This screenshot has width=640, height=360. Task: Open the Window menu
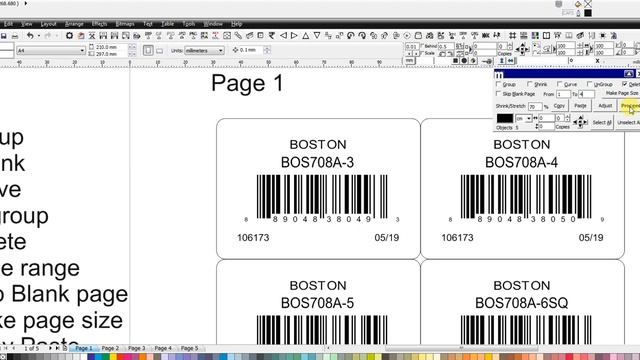pyautogui.click(x=213, y=24)
